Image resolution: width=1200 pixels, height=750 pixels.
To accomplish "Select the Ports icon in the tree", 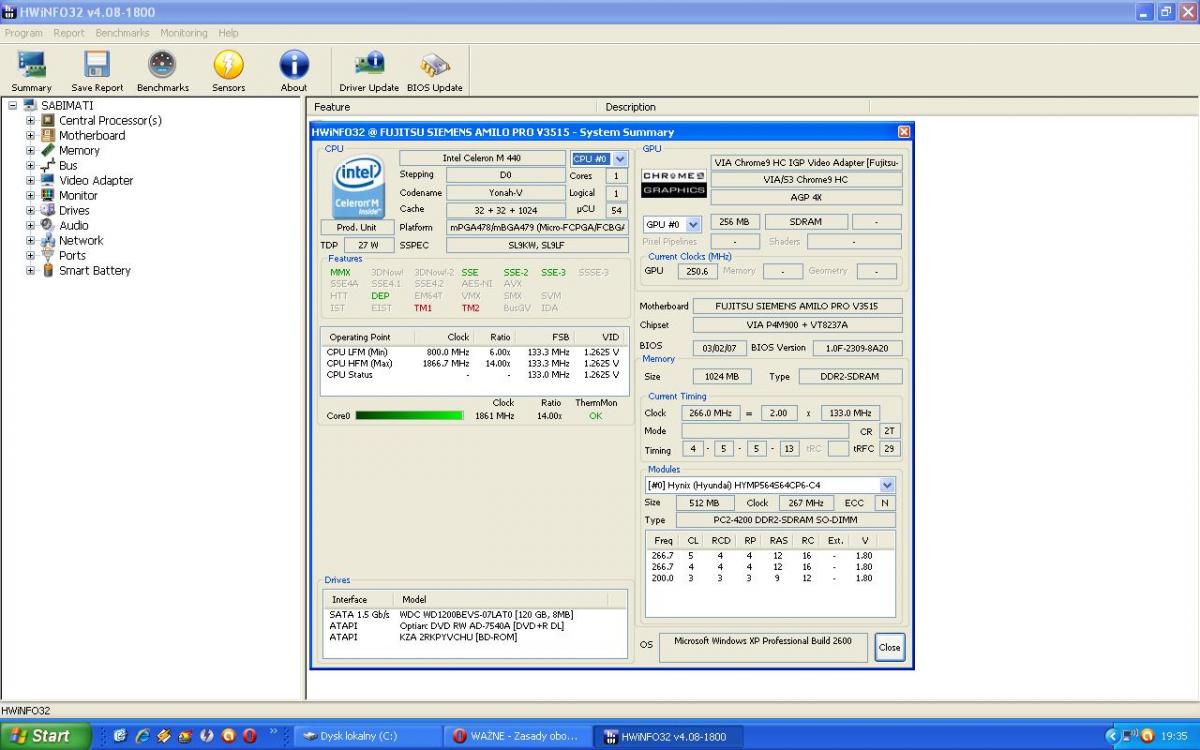I will pyautogui.click(x=48, y=255).
